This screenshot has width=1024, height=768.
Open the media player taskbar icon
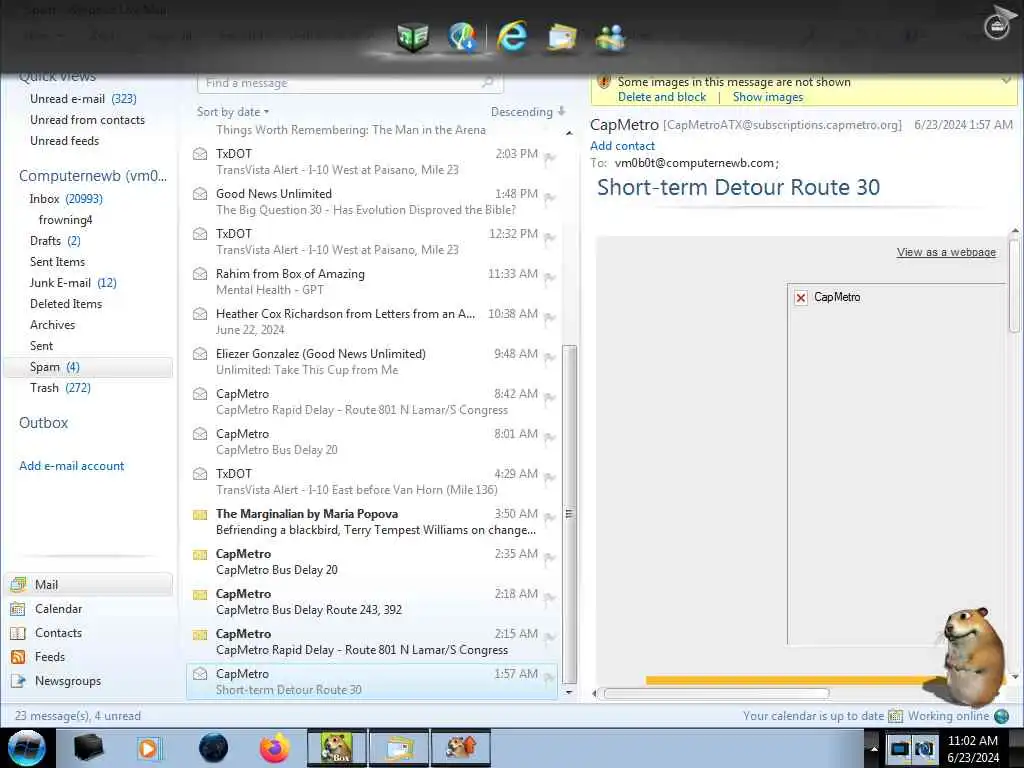(148, 748)
